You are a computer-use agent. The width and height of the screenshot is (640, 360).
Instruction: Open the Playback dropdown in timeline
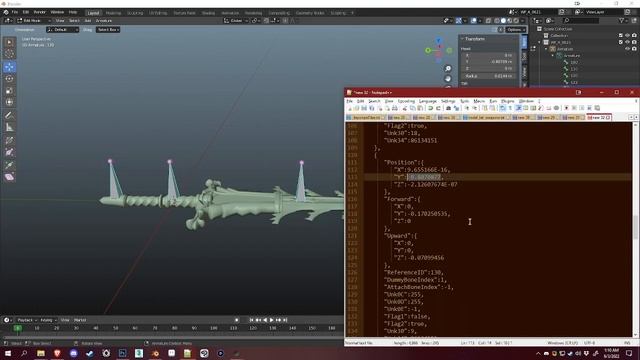27,320
